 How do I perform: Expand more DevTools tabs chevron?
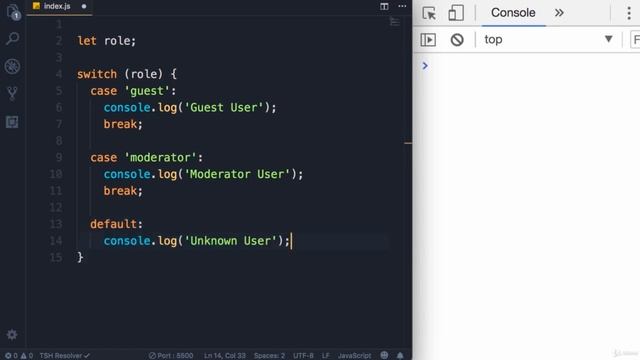point(559,13)
